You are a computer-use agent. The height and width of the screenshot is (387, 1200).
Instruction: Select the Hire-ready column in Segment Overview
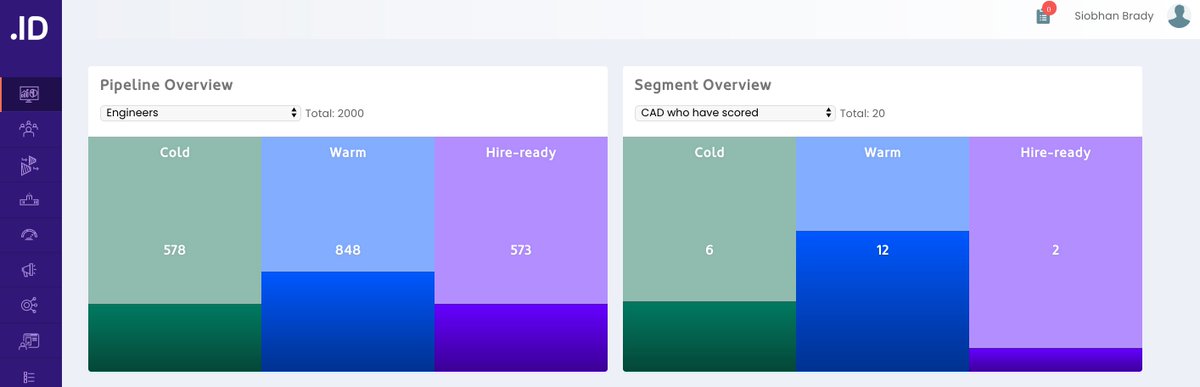pos(1056,254)
